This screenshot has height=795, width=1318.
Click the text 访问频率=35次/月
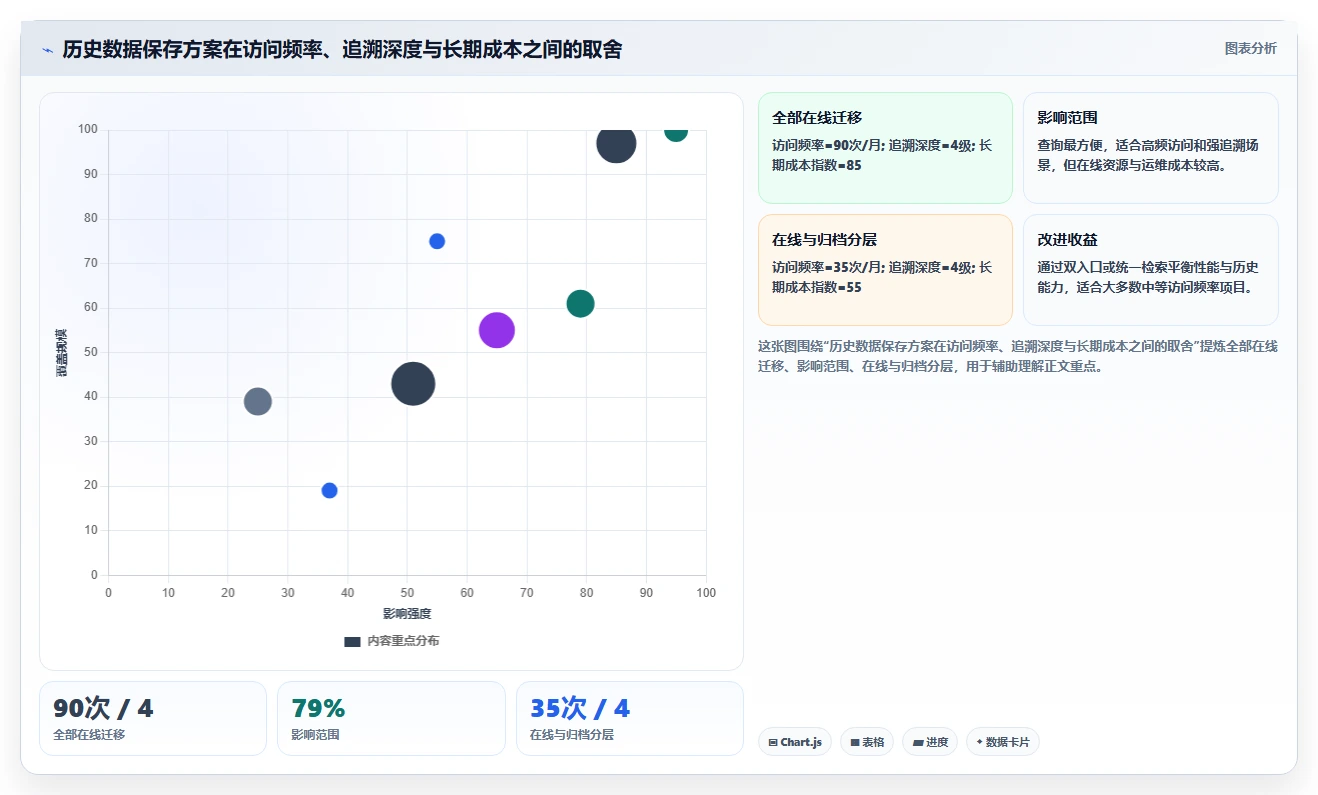point(826,267)
